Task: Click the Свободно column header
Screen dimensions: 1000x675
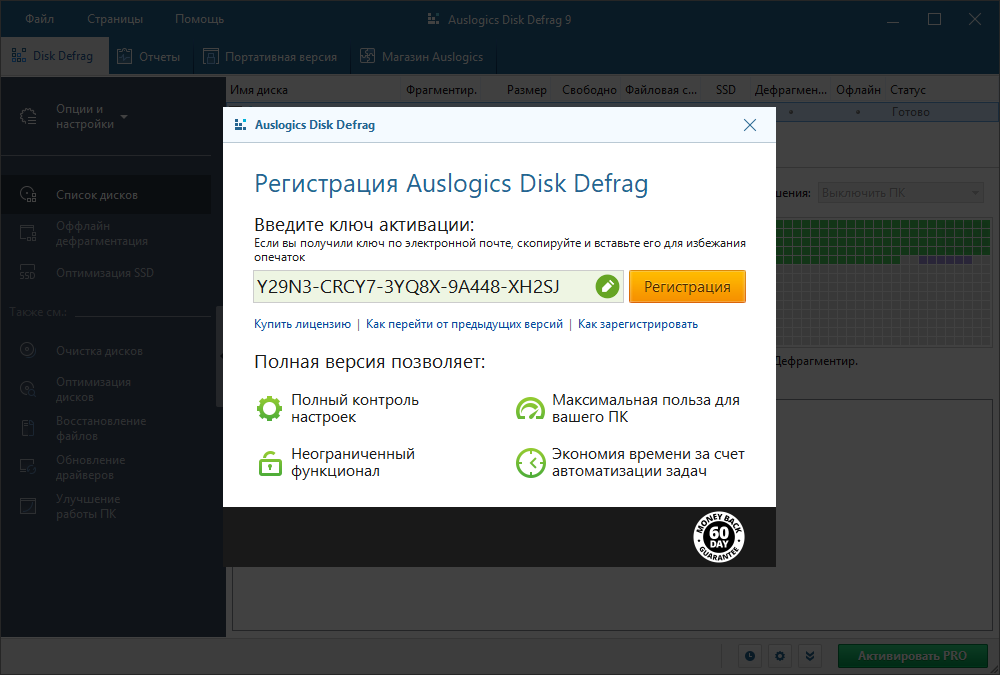Action: [589, 90]
